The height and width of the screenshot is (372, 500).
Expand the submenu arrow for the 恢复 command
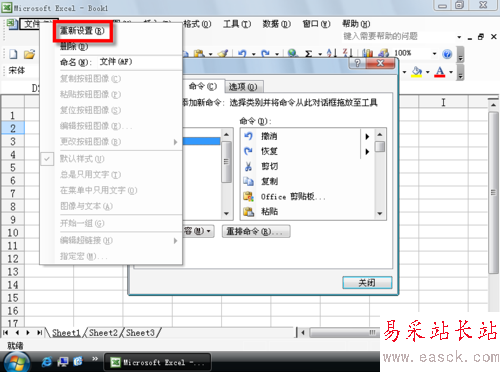click(x=367, y=152)
